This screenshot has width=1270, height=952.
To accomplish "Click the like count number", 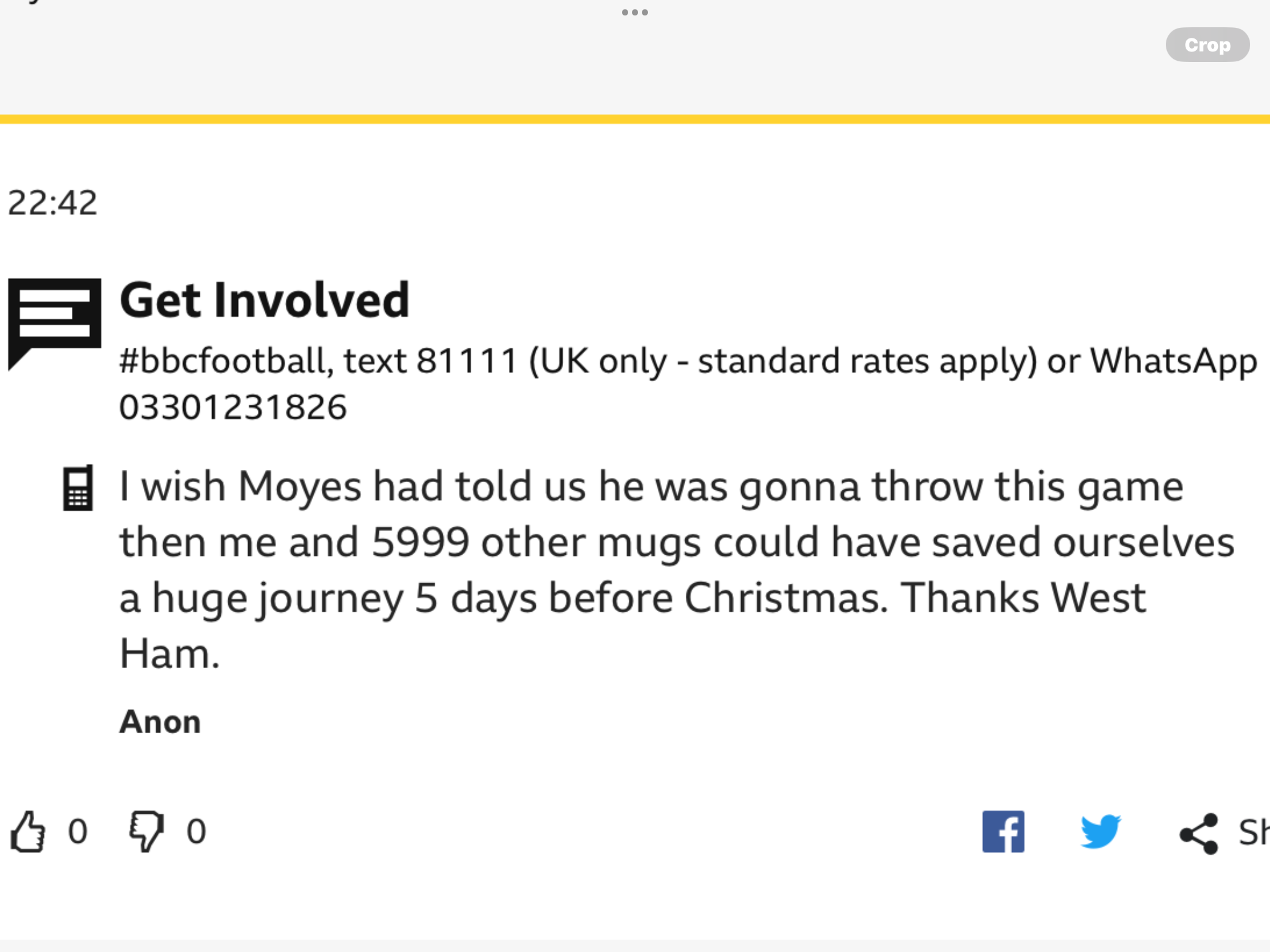I will point(78,831).
